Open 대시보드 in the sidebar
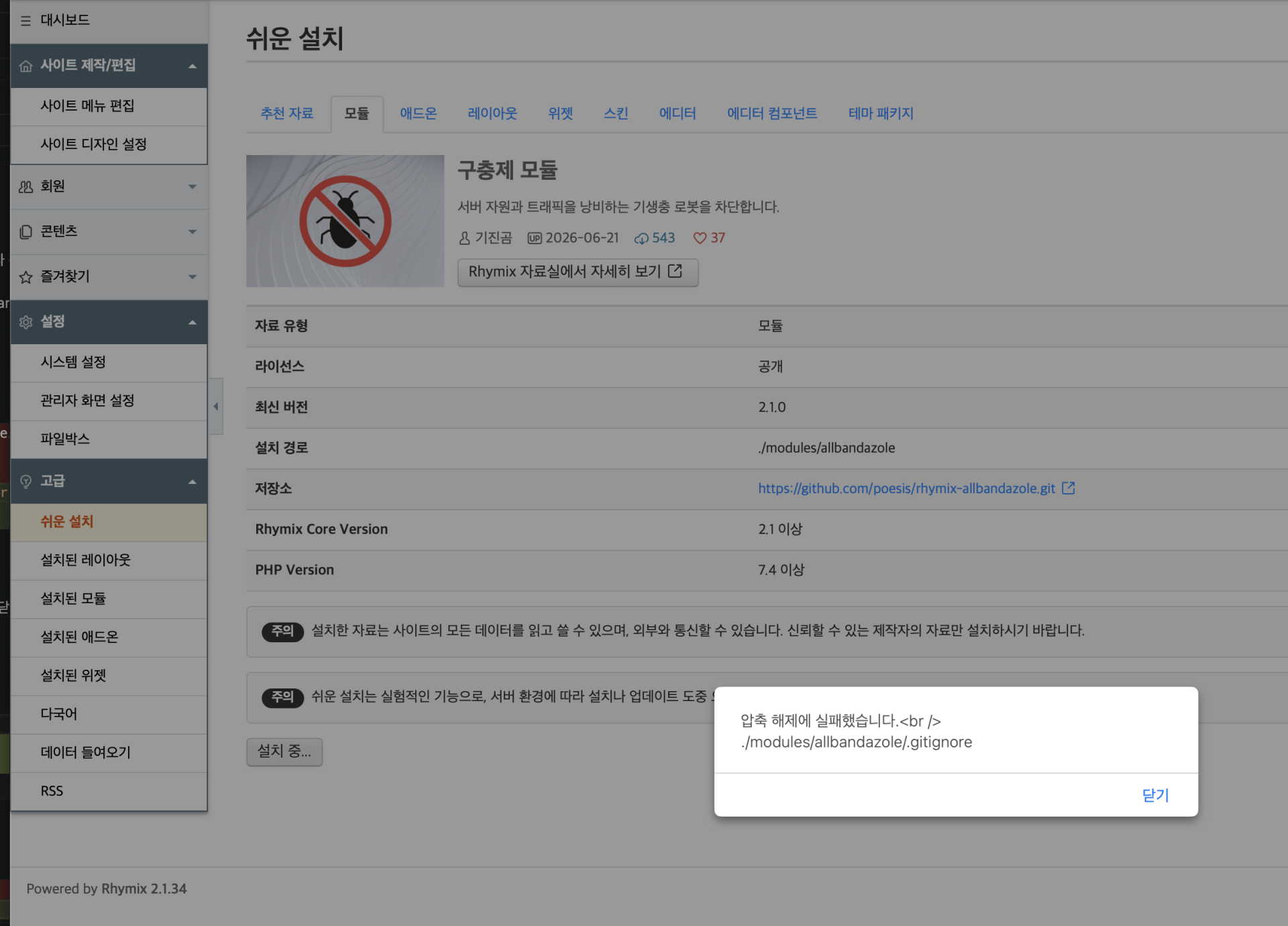 tap(109, 21)
